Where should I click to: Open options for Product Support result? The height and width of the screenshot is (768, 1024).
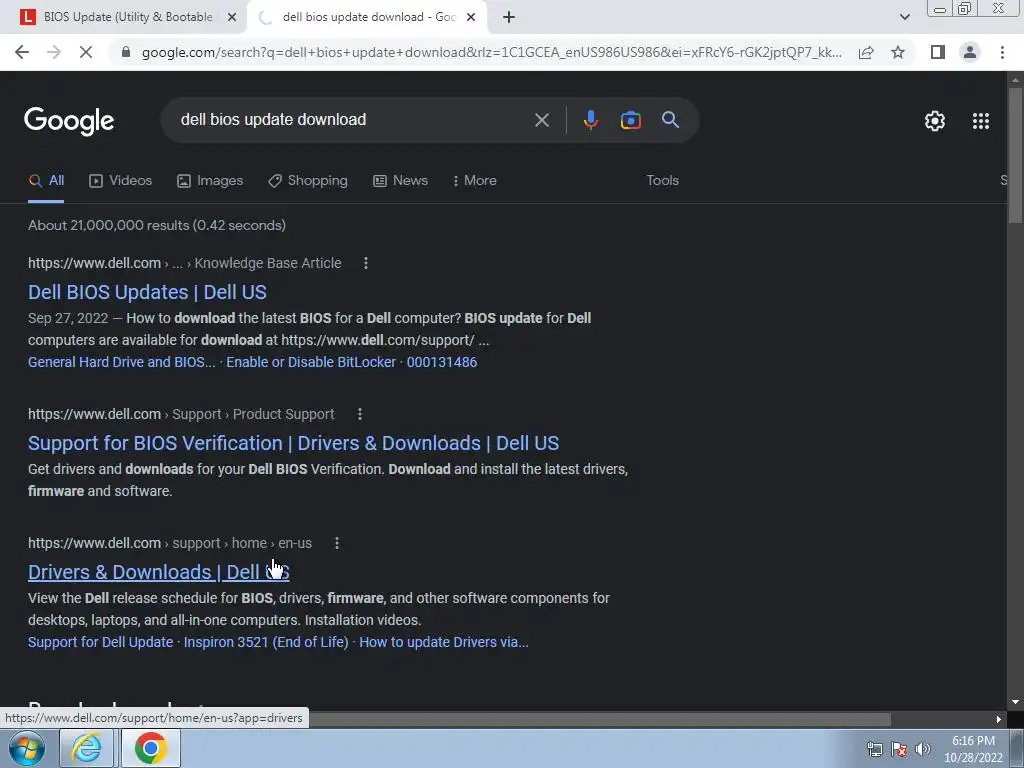coord(360,414)
